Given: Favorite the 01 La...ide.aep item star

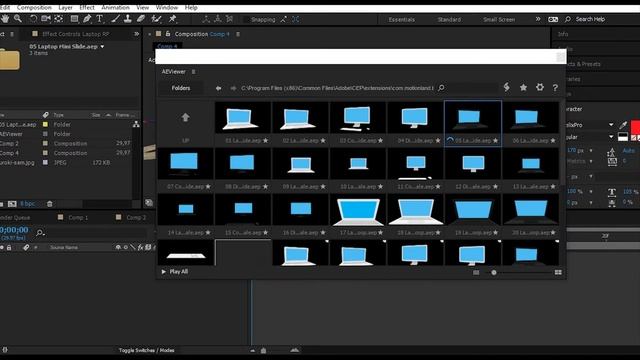Looking at the screenshot, I should point(266,140).
